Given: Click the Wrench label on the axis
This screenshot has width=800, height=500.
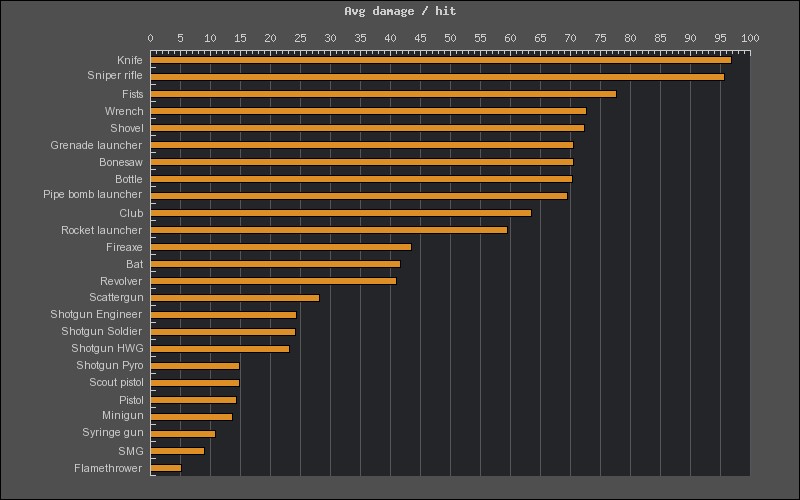Looking at the screenshot, I should click(x=124, y=111).
